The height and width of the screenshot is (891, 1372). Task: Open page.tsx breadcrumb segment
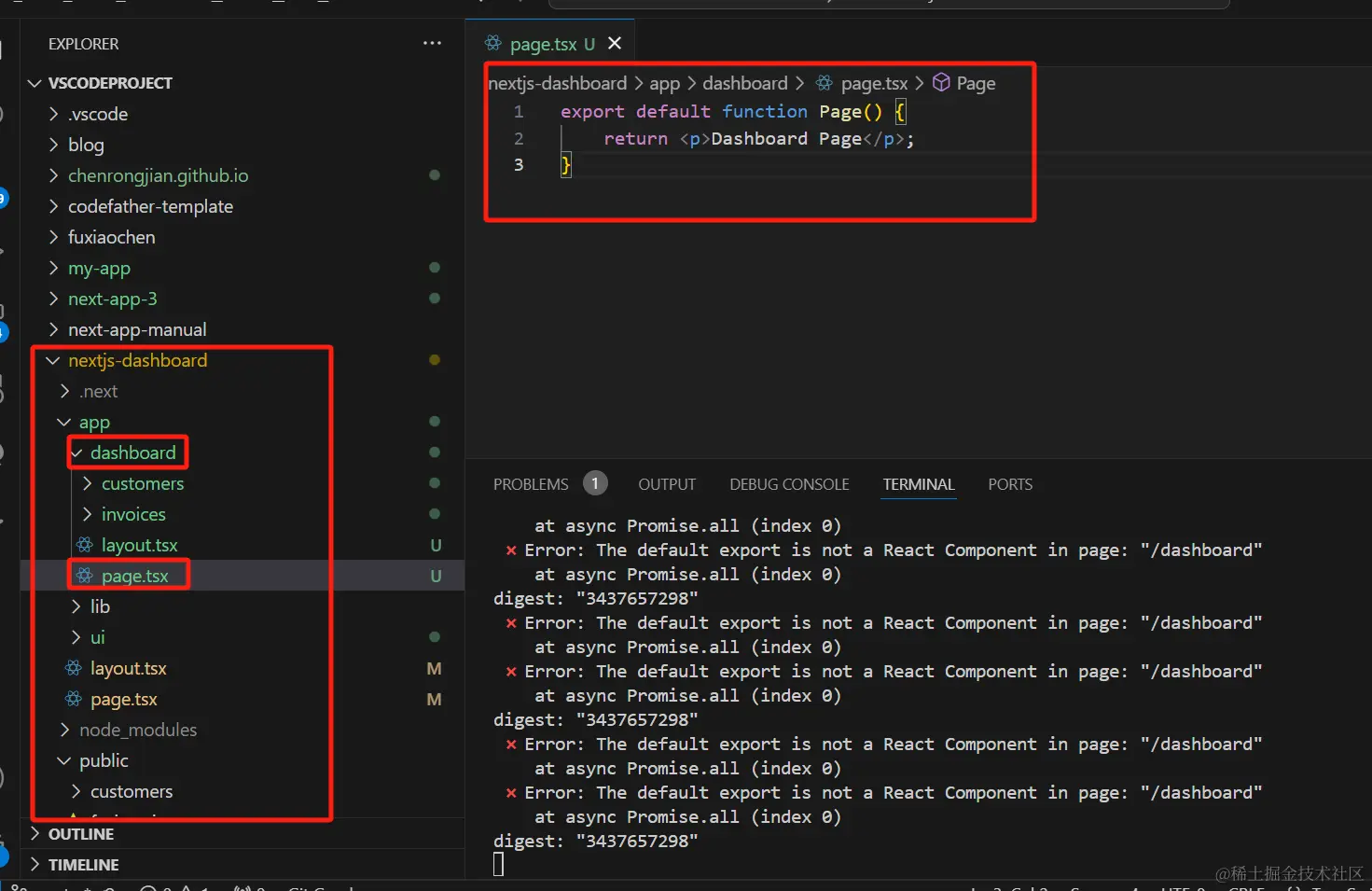[874, 84]
